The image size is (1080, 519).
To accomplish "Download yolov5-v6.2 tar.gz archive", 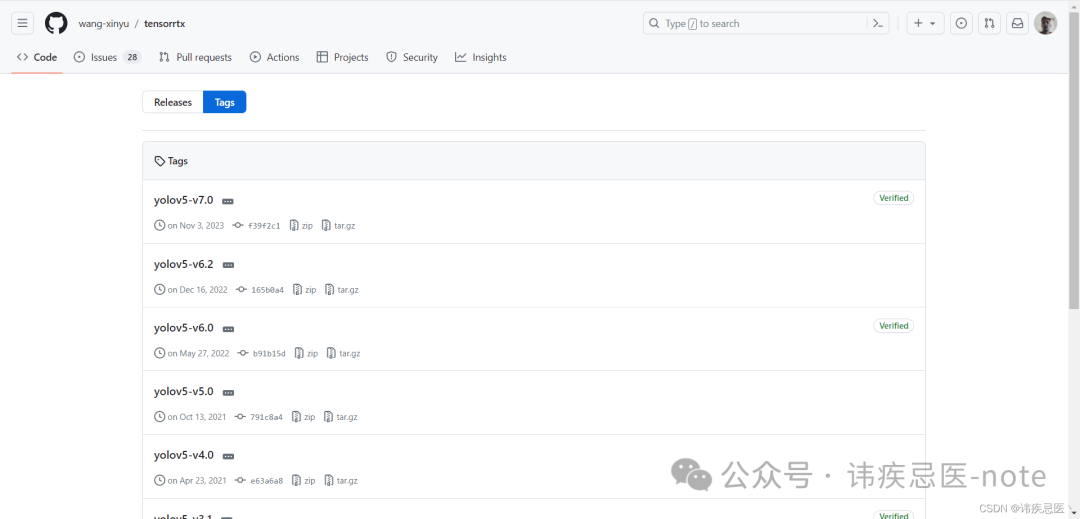I will click(x=342, y=290).
